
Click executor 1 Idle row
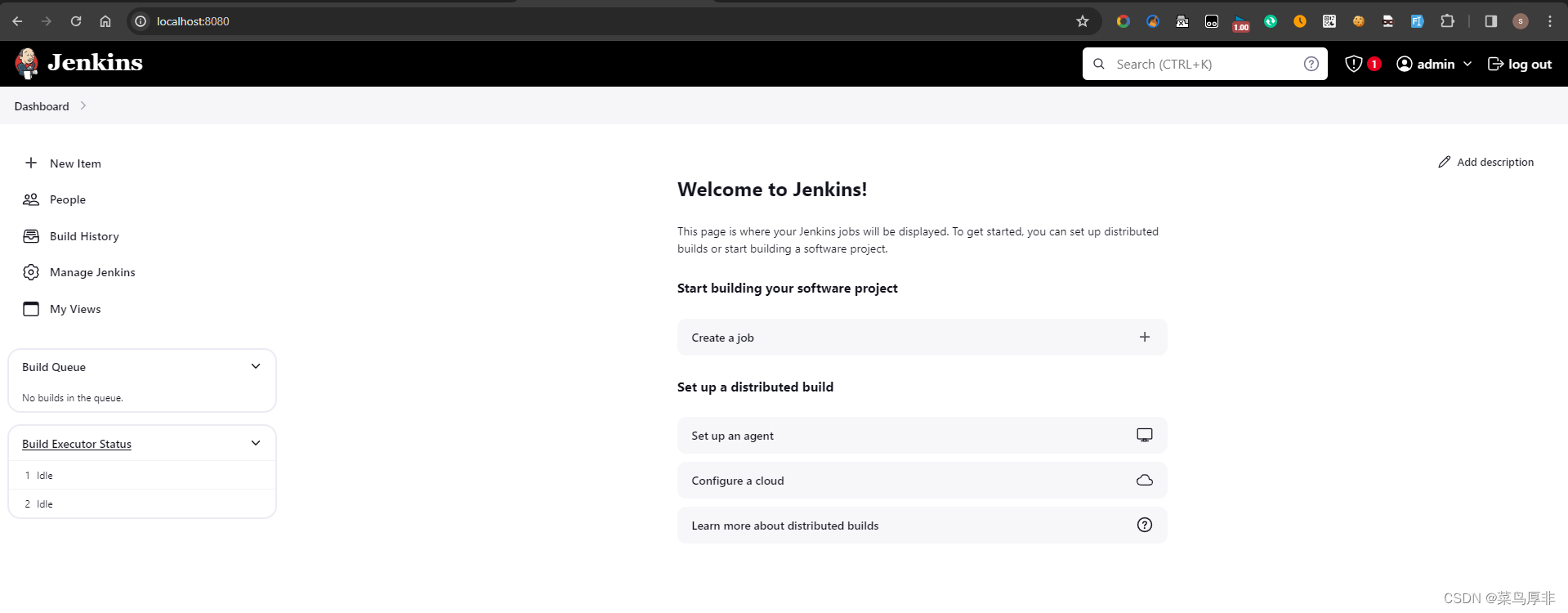[142, 475]
